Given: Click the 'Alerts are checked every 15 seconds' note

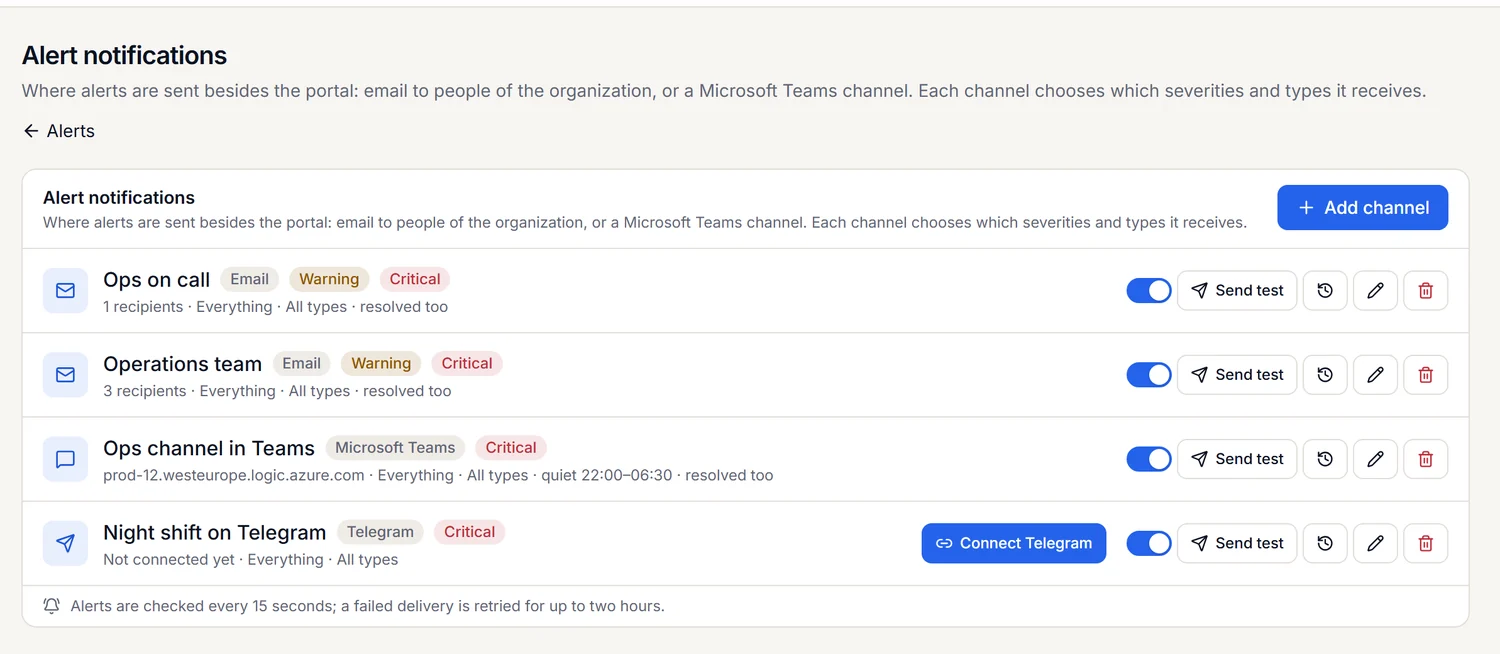Looking at the screenshot, I should click(x=367, y=606).
